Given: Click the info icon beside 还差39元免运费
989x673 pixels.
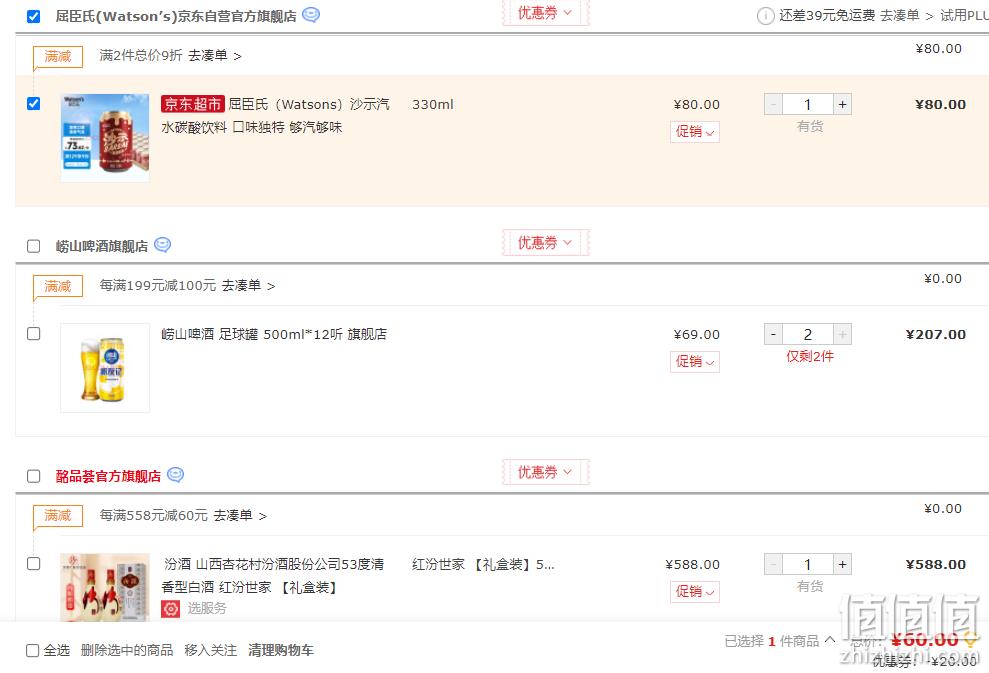Looking at the screenshot, I should click(765, 16).
